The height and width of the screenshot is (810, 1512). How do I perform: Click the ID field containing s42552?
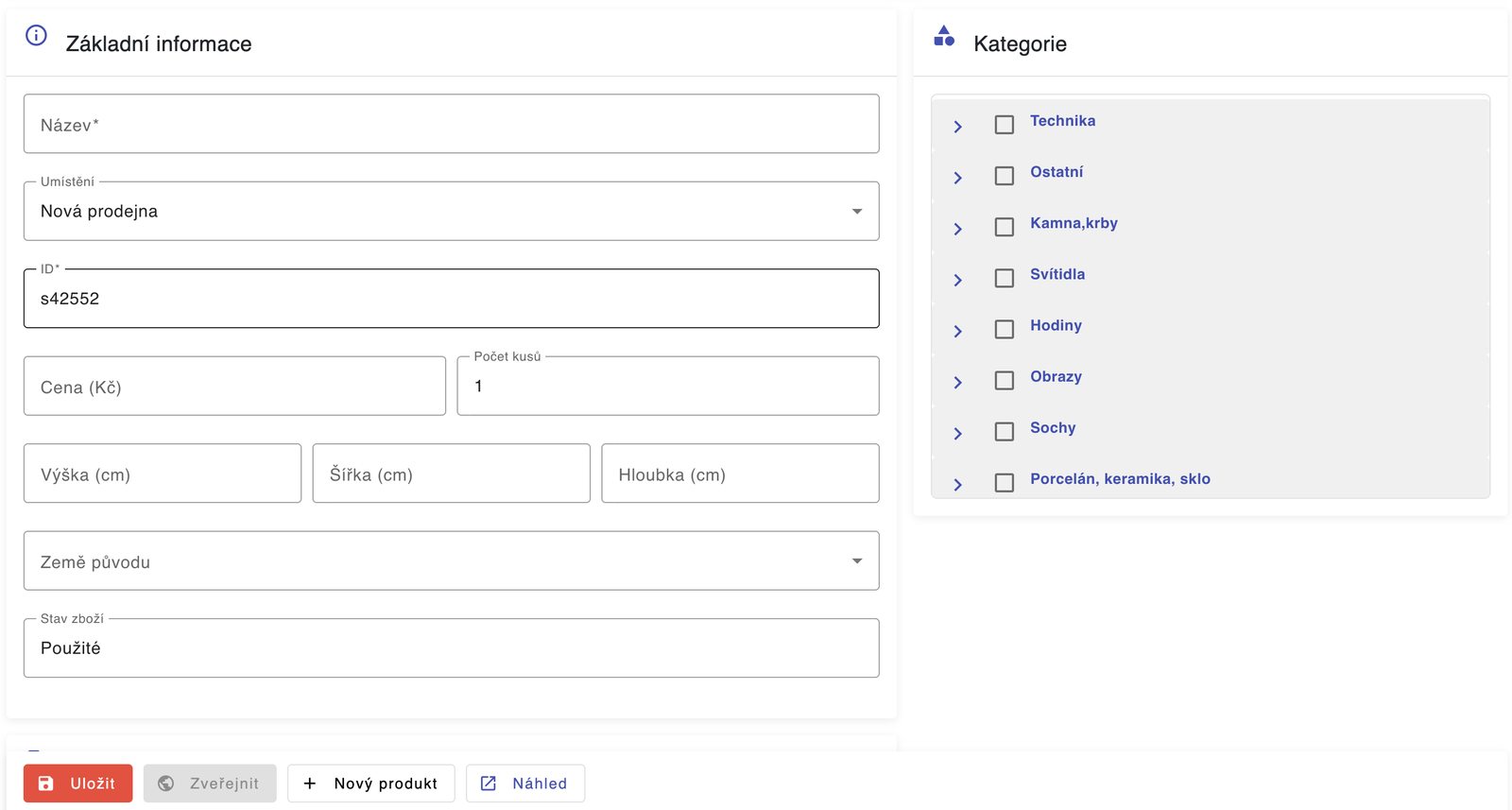(x=452, y=299)
